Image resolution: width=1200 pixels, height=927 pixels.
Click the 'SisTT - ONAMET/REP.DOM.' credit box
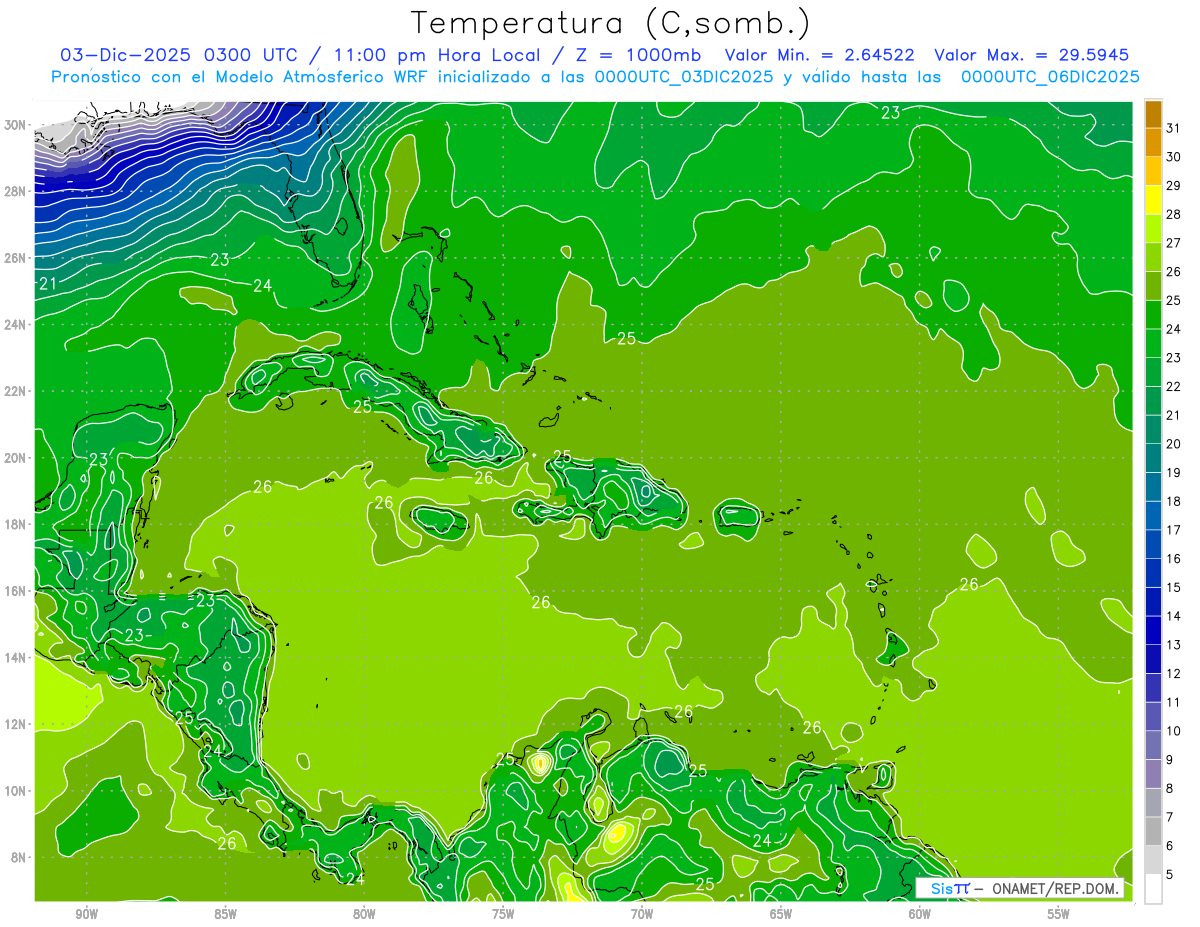(1019, 888)
